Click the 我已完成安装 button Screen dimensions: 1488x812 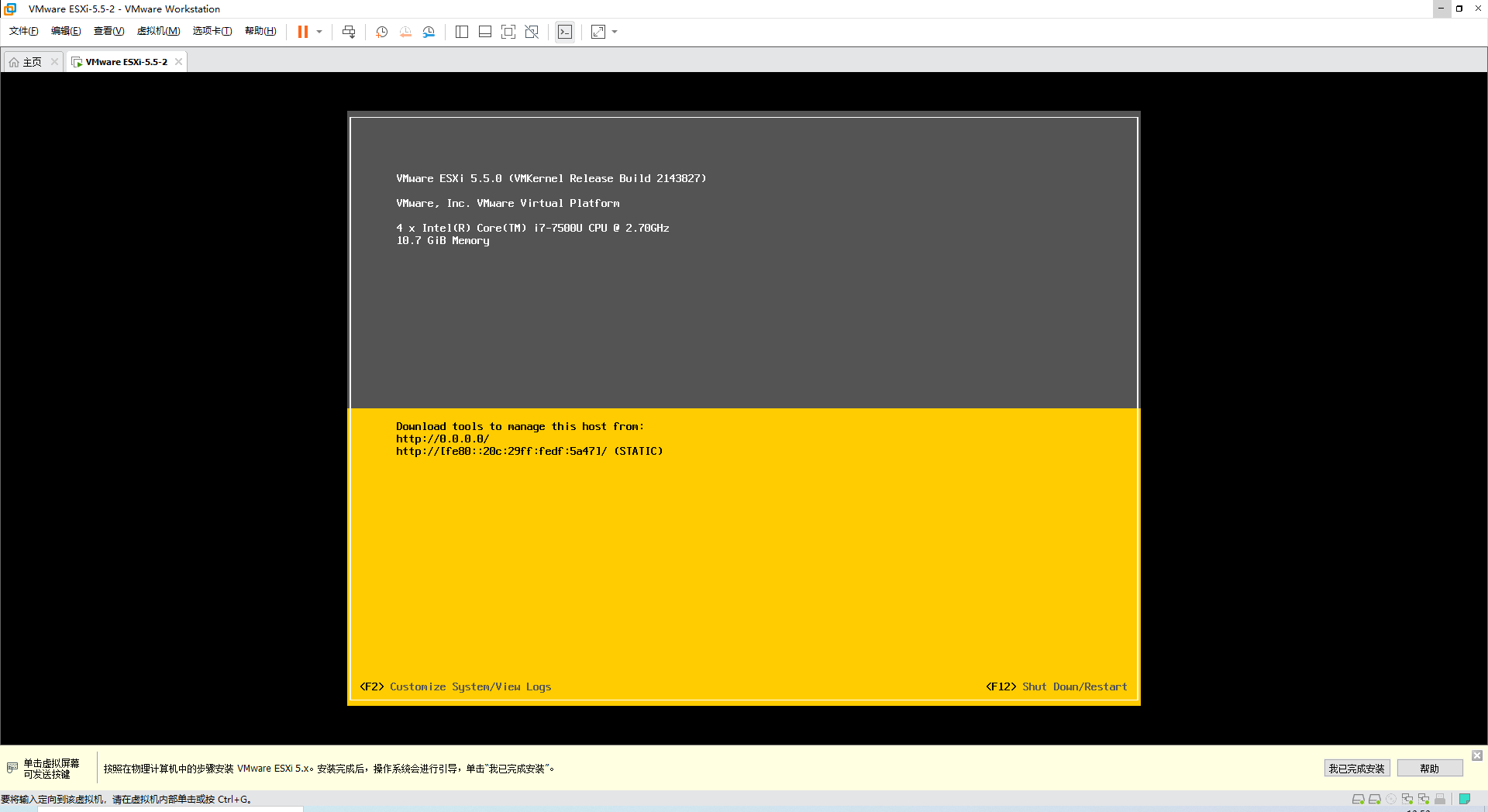pos(1356,768)
